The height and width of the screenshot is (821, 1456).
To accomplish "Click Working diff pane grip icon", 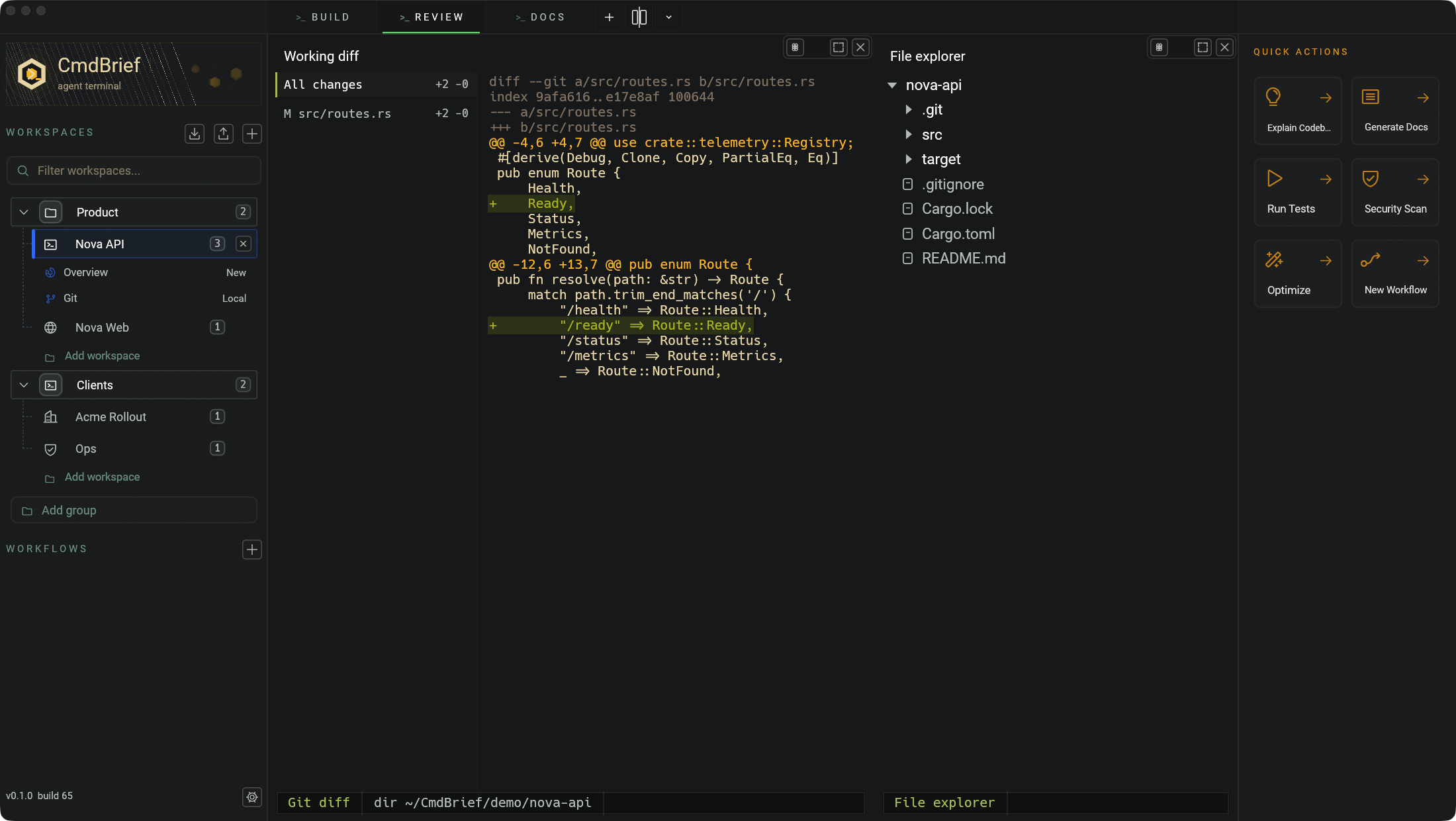I will pos(796,47).
